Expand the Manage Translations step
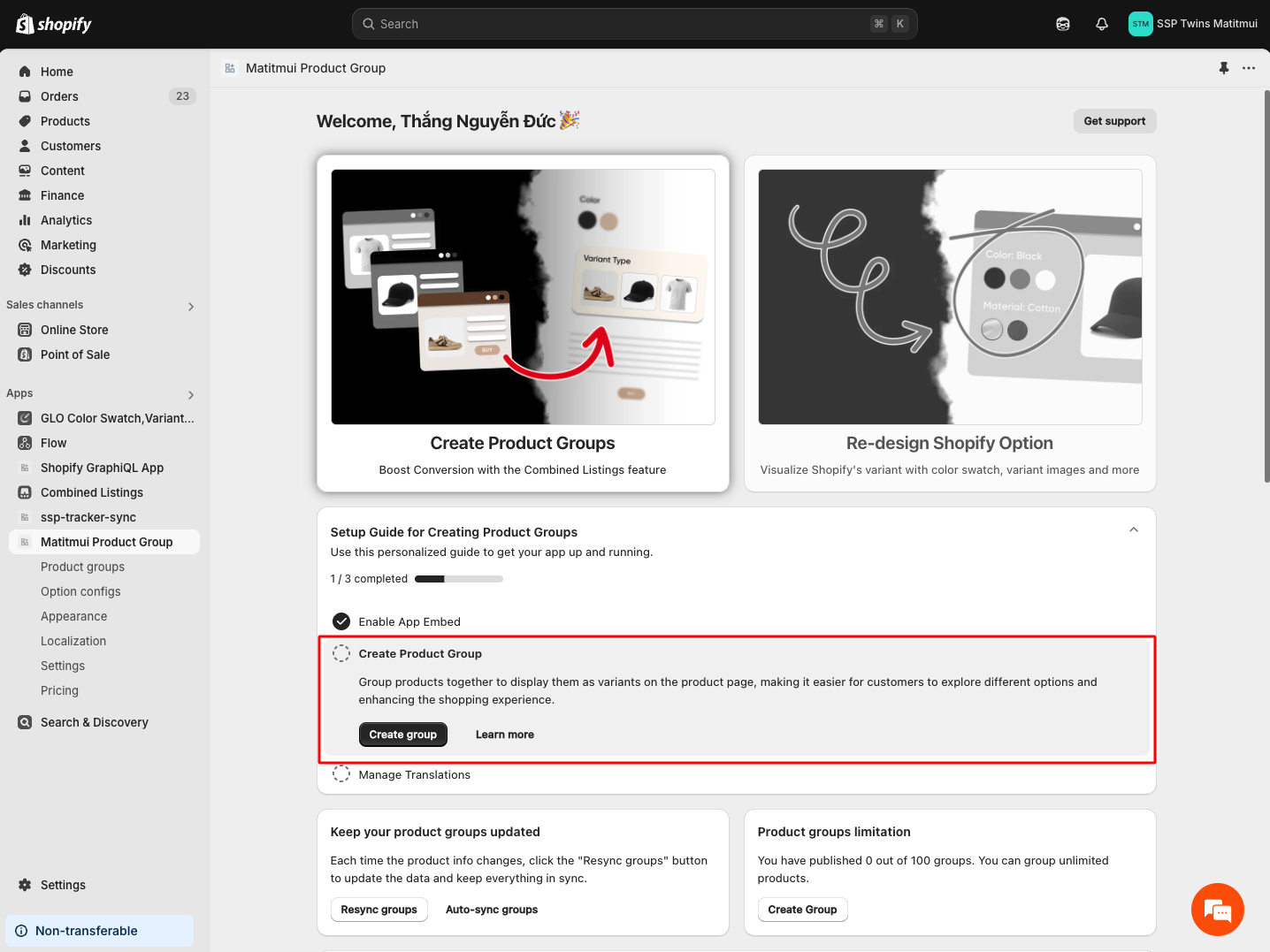 click(415, 774)
